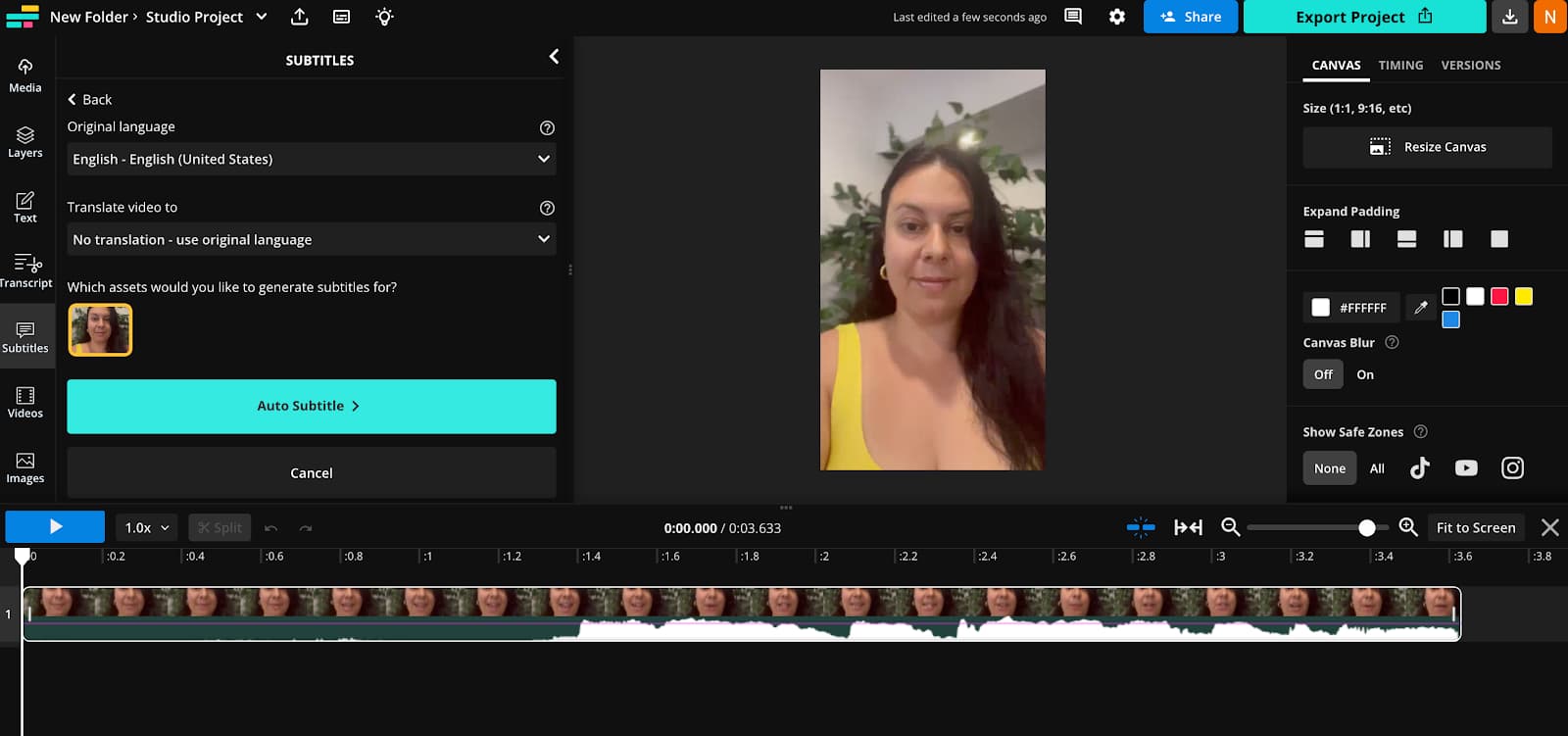This screenshot has height=736, width=1568.
Task: Open project settings gear icon
Action: pyautogui.click(x=1116, y=17)
